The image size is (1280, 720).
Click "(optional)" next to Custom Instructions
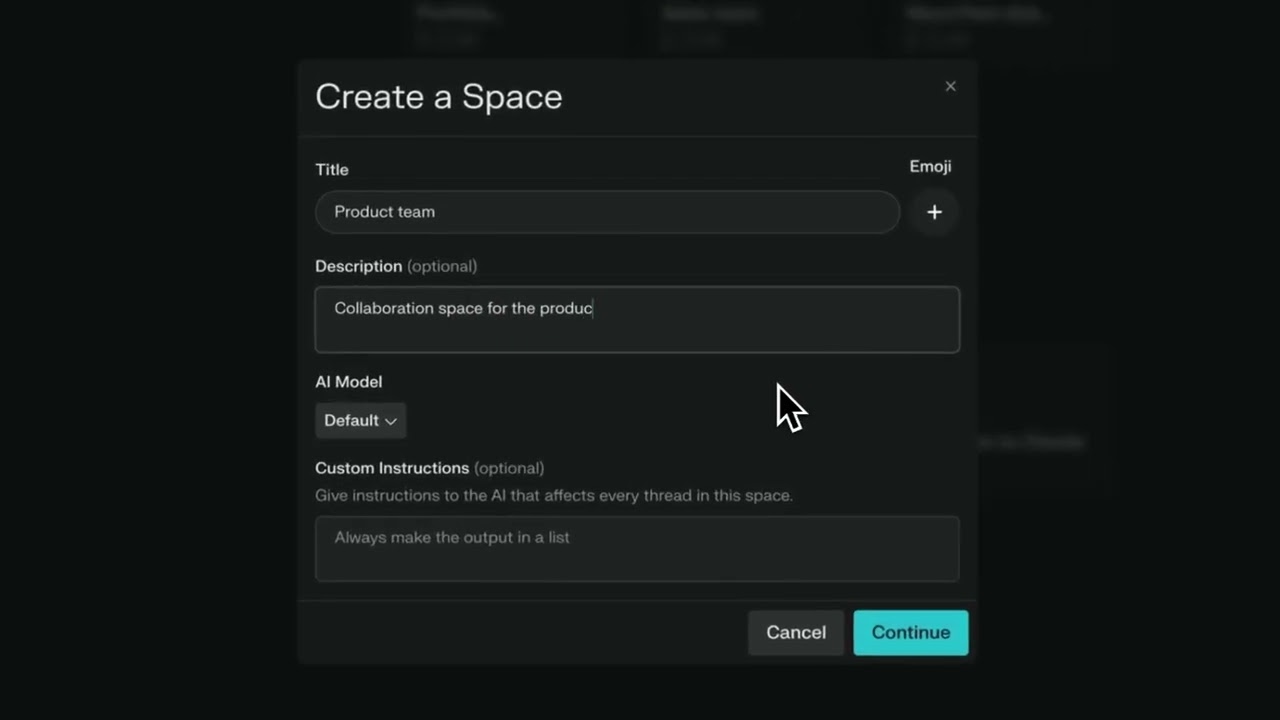509,468
